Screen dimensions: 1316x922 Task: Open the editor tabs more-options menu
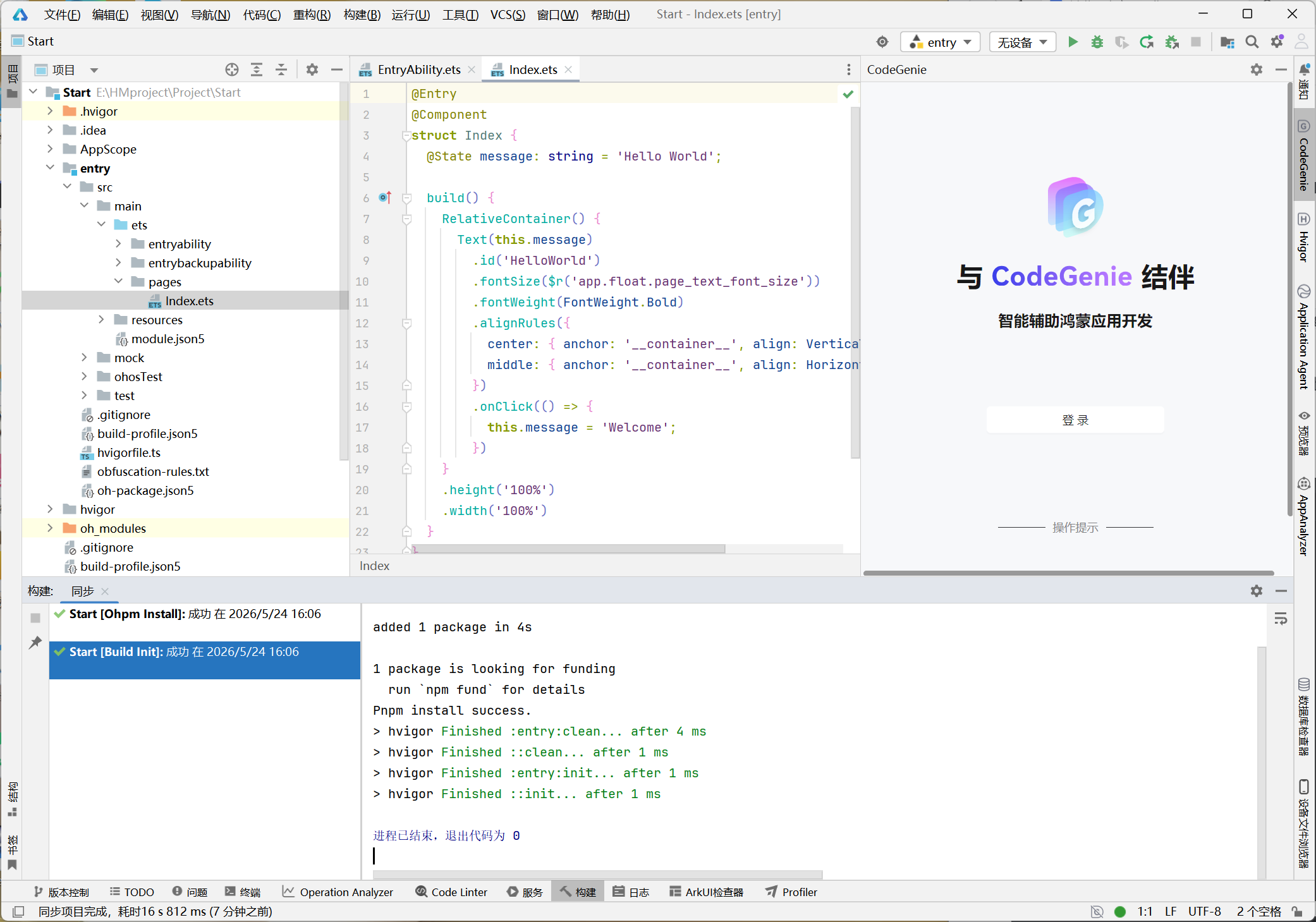point(848,70)
